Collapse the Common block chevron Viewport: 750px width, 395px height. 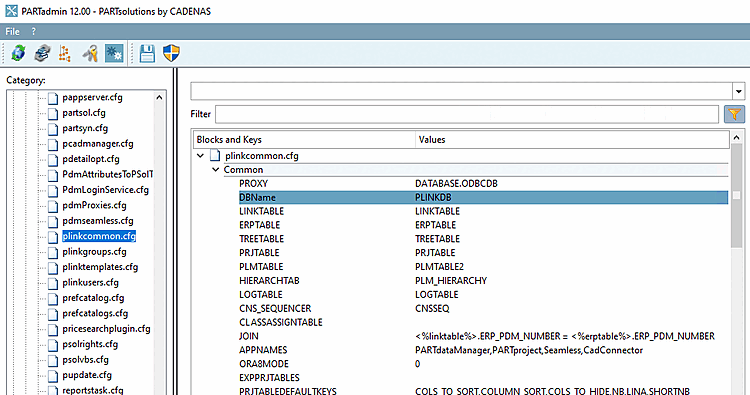click(x=216, y=170)
